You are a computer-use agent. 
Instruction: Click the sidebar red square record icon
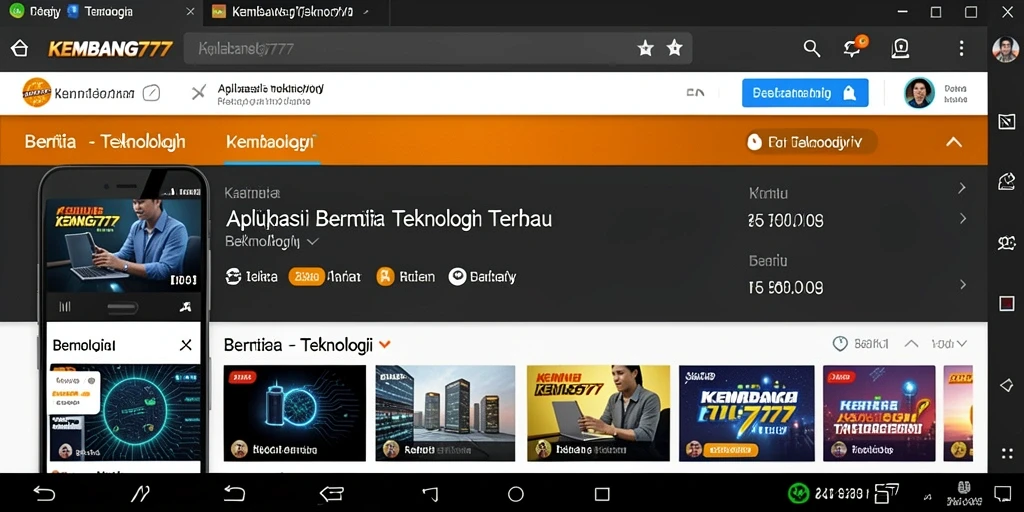(x=1006, y=303)
